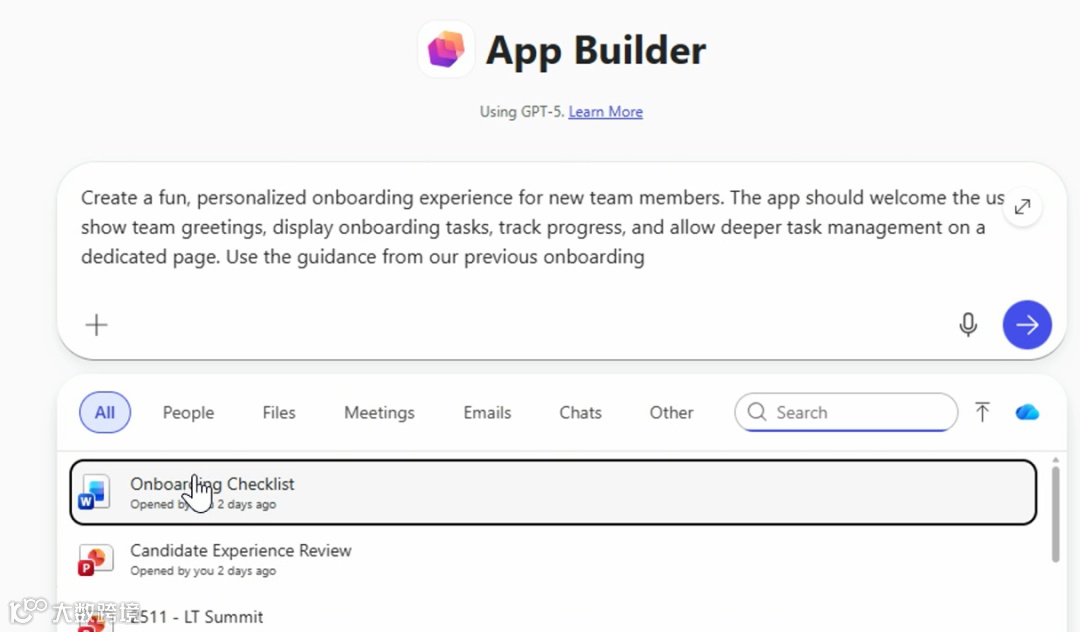Switch to the Emails filter tab
This screenshot has height=632, width=1080.
[487, 412]
